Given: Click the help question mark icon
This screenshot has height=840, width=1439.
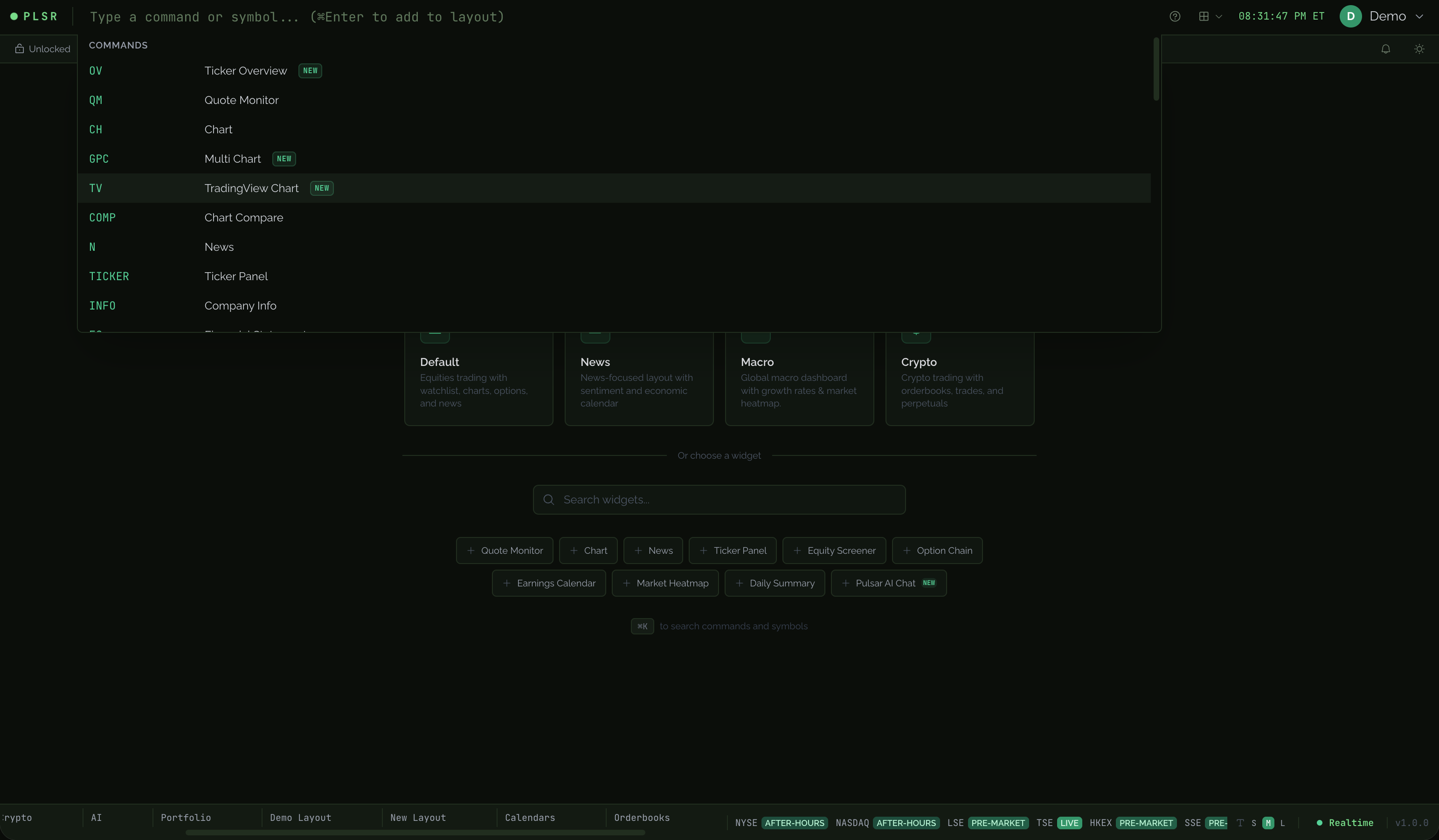Looking at the screenshot, I should [x=1175, y=16].
